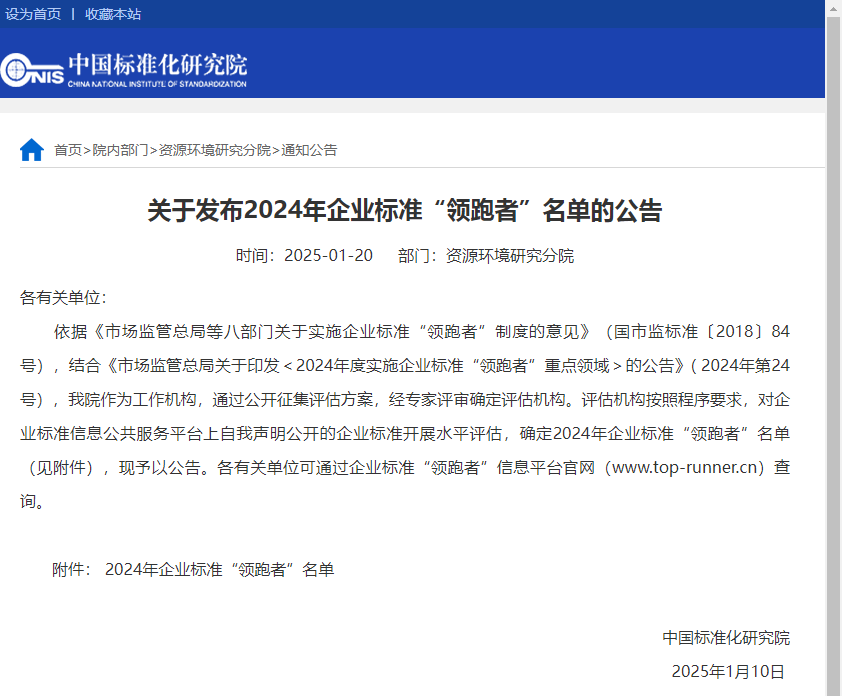Viewport: 842px width, 696px height.
Task: Click CHINA NATIONAL INSTITUTE OF STANDARDIZATION subtitle
Action: pos(157,84)
